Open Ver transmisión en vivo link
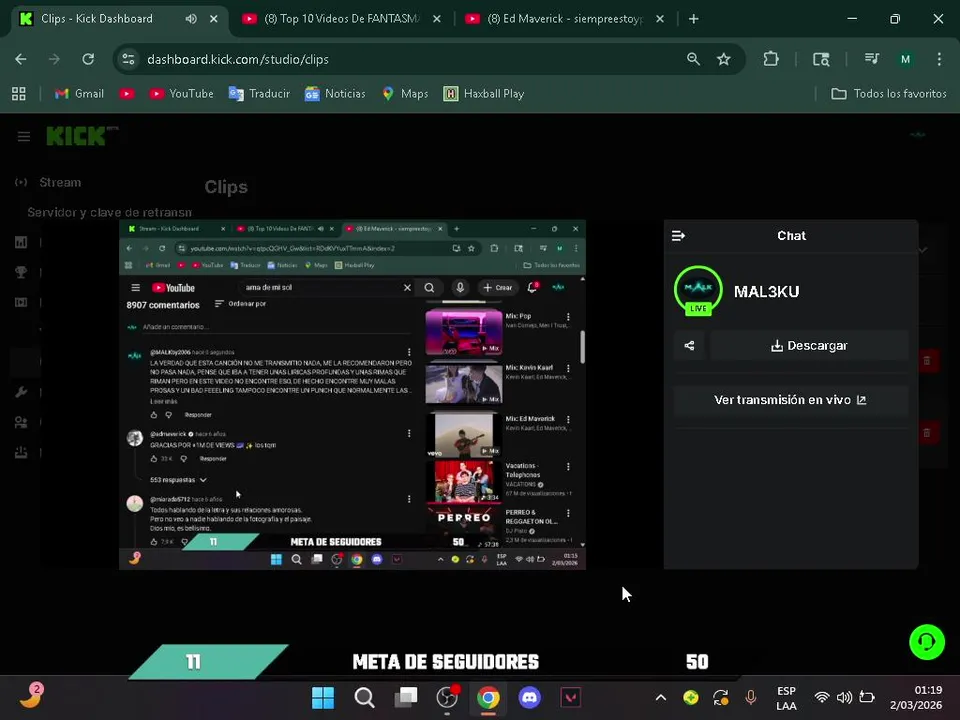The width and height of the screenshot is (960, 720). coord(790,400)
